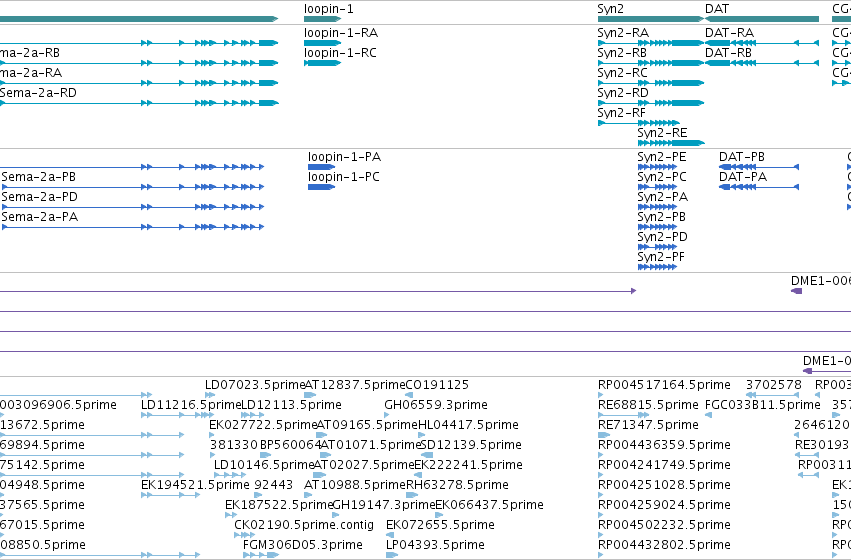Select EST label EK194521.5prime
Screen dimensions: 851x560
click(x=195, y=485)
